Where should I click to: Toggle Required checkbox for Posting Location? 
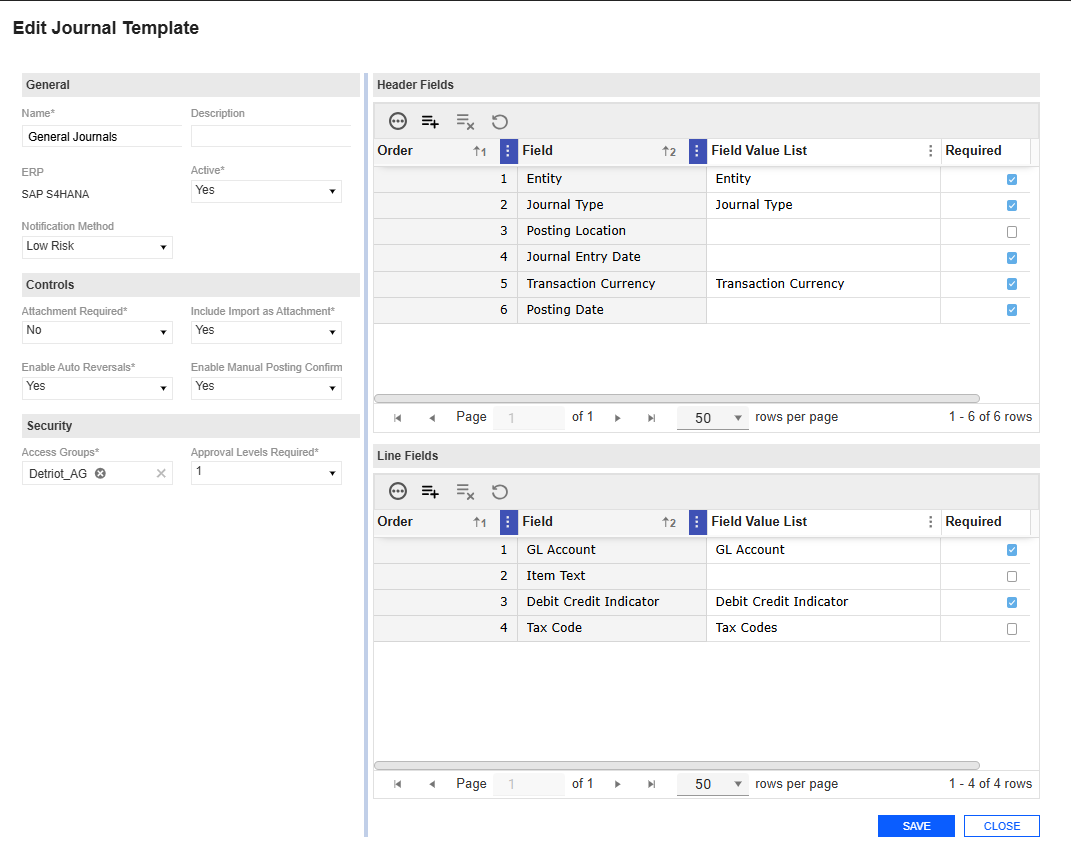(1012, 232)
